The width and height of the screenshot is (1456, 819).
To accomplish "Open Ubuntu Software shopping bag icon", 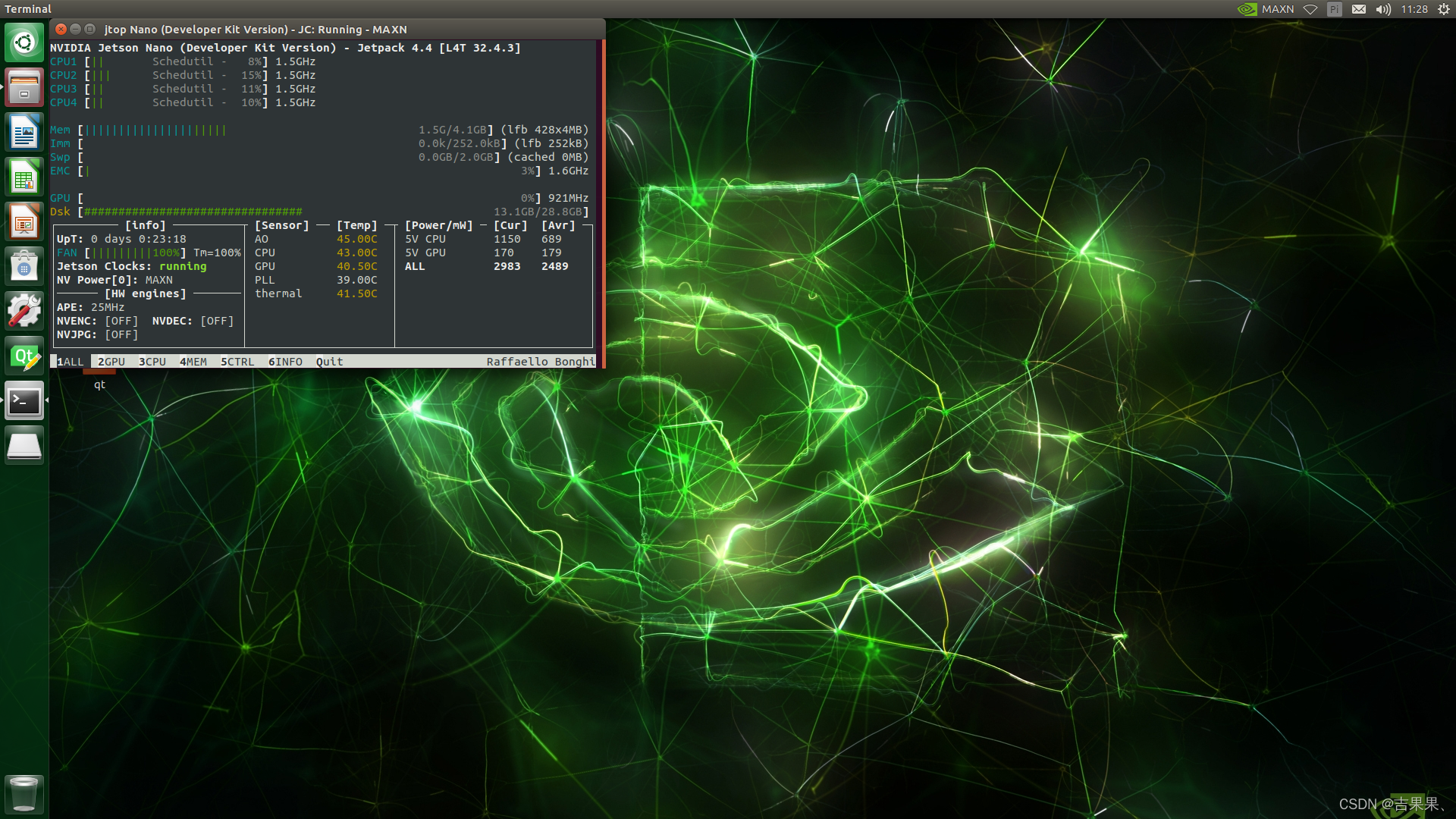I will tap(24, 266).
